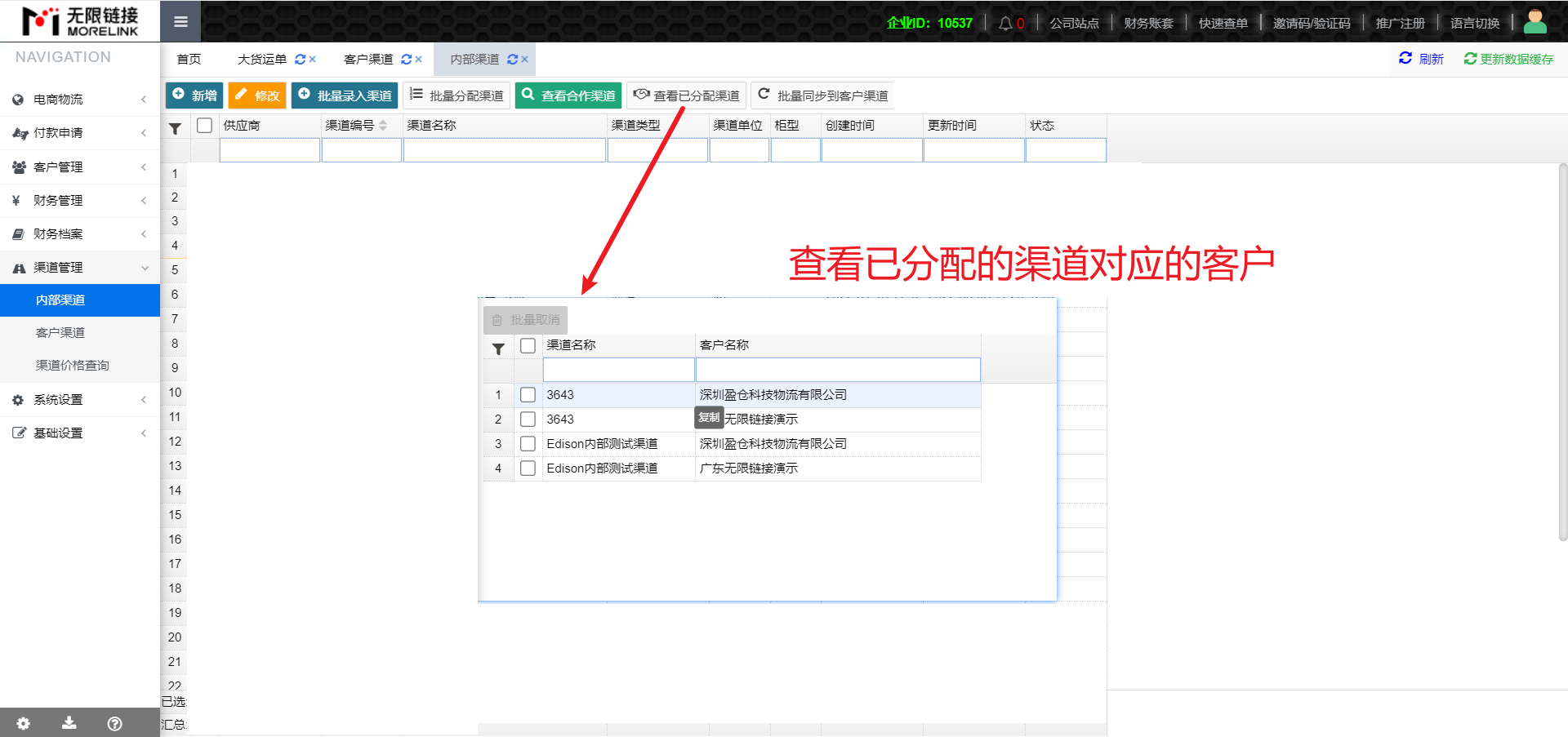Open 推广注册 in the top bar

coord(1400,23)
